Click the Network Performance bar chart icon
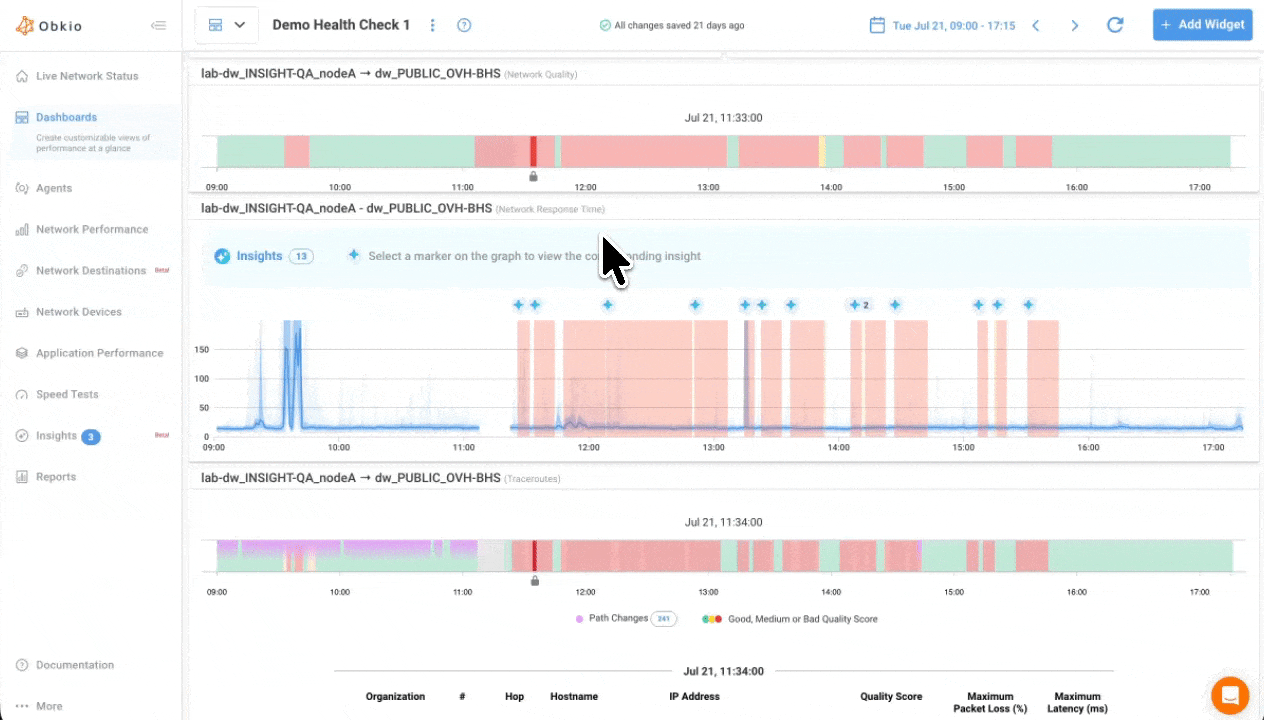1264x720 pixels. (22, 229)
